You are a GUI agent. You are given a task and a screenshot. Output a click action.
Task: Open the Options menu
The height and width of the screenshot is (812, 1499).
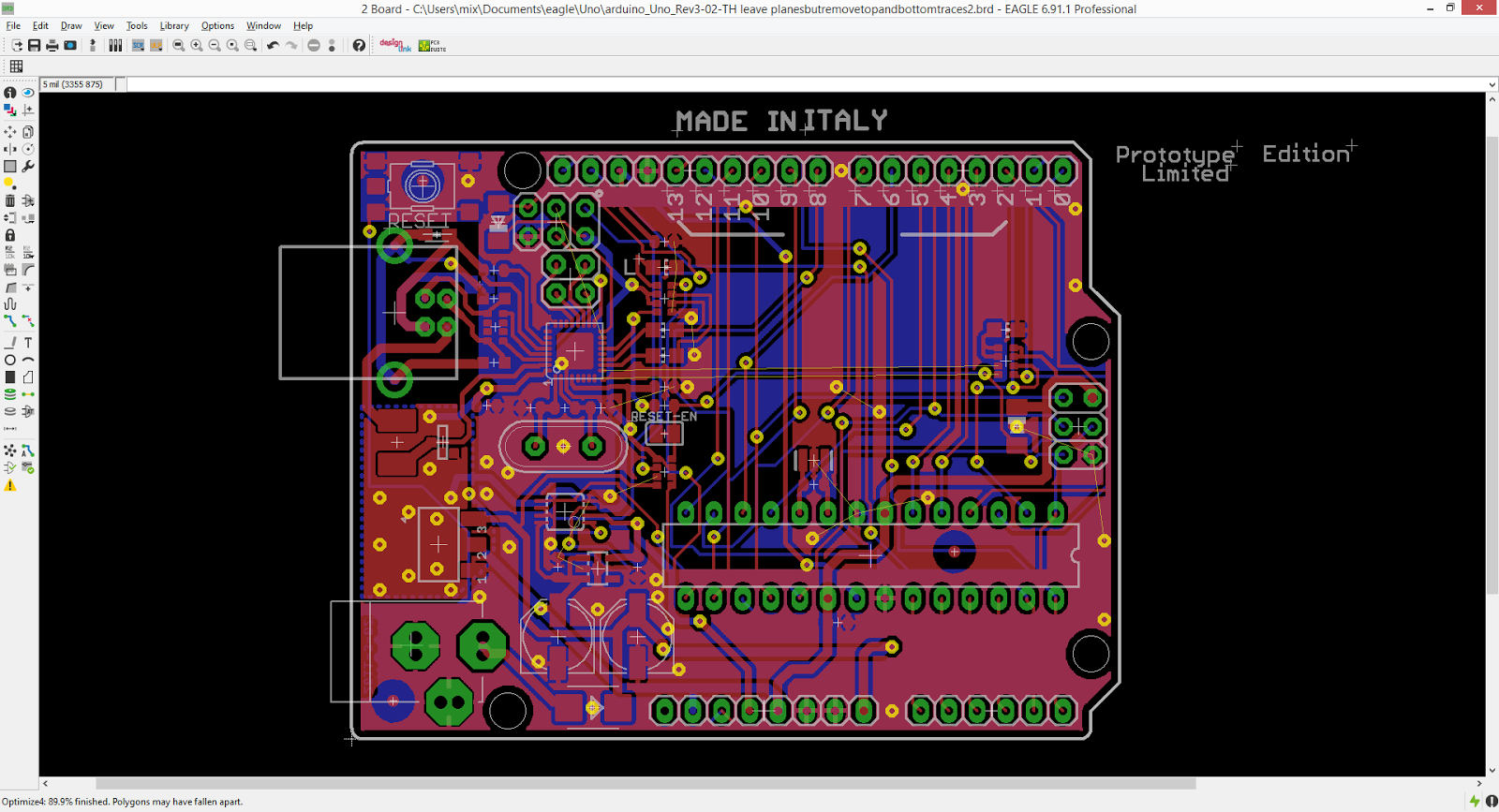[217, 25]
